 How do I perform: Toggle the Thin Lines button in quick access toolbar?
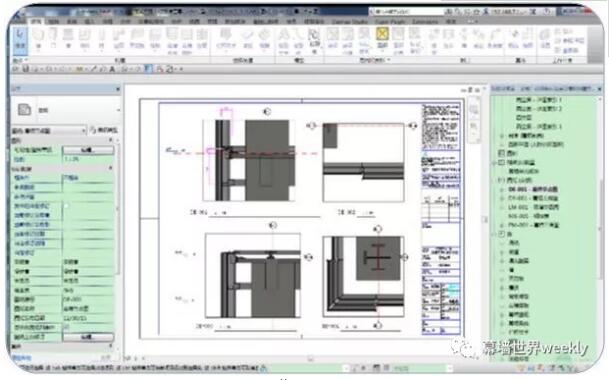pos(148,69)
